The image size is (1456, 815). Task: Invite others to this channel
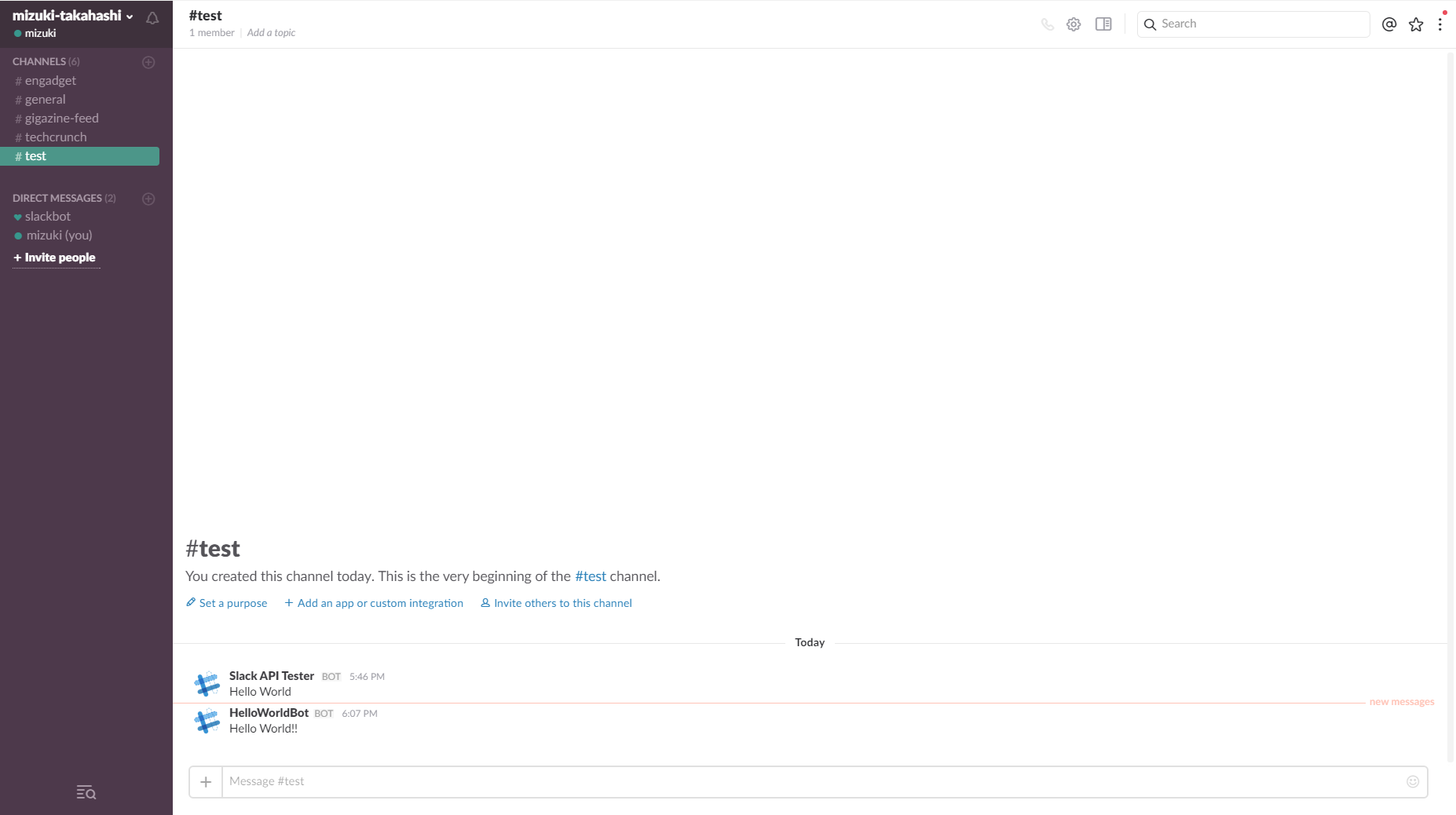562,603
